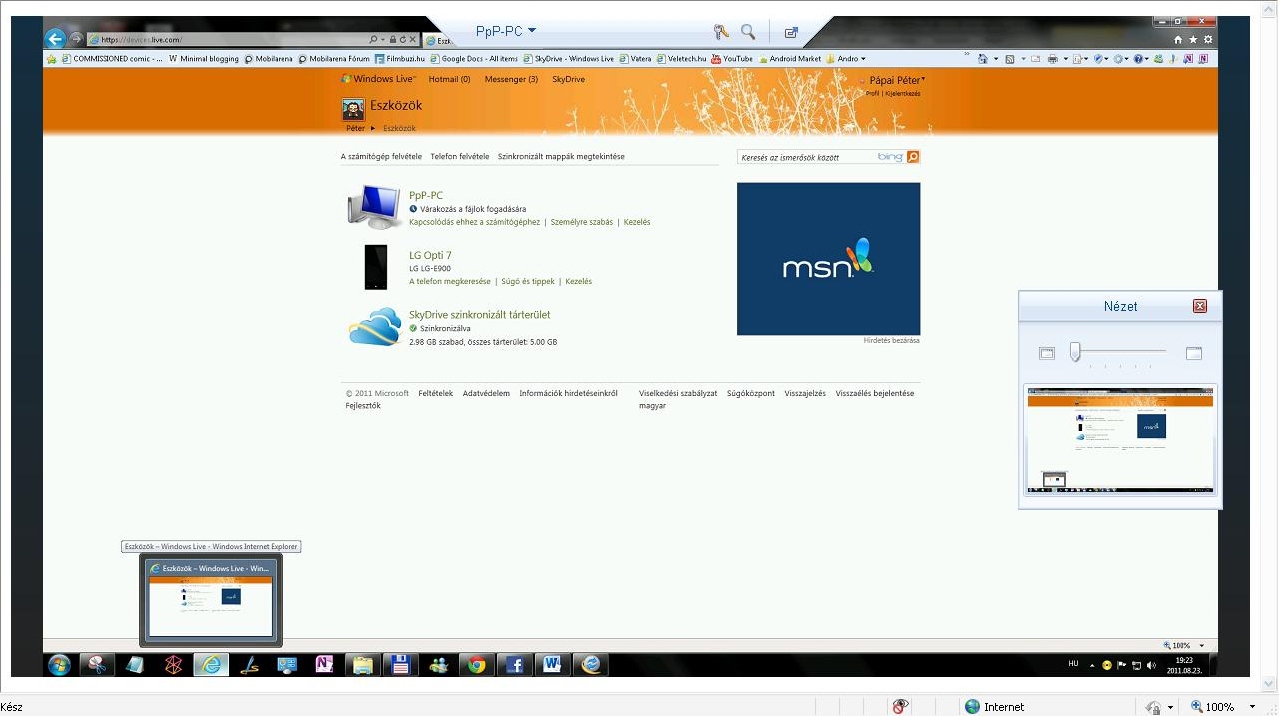Click 'A számítógép felvétele' link
Image resolution: width=1279 pixels, height=716 pixels.
tap(381, 157)
